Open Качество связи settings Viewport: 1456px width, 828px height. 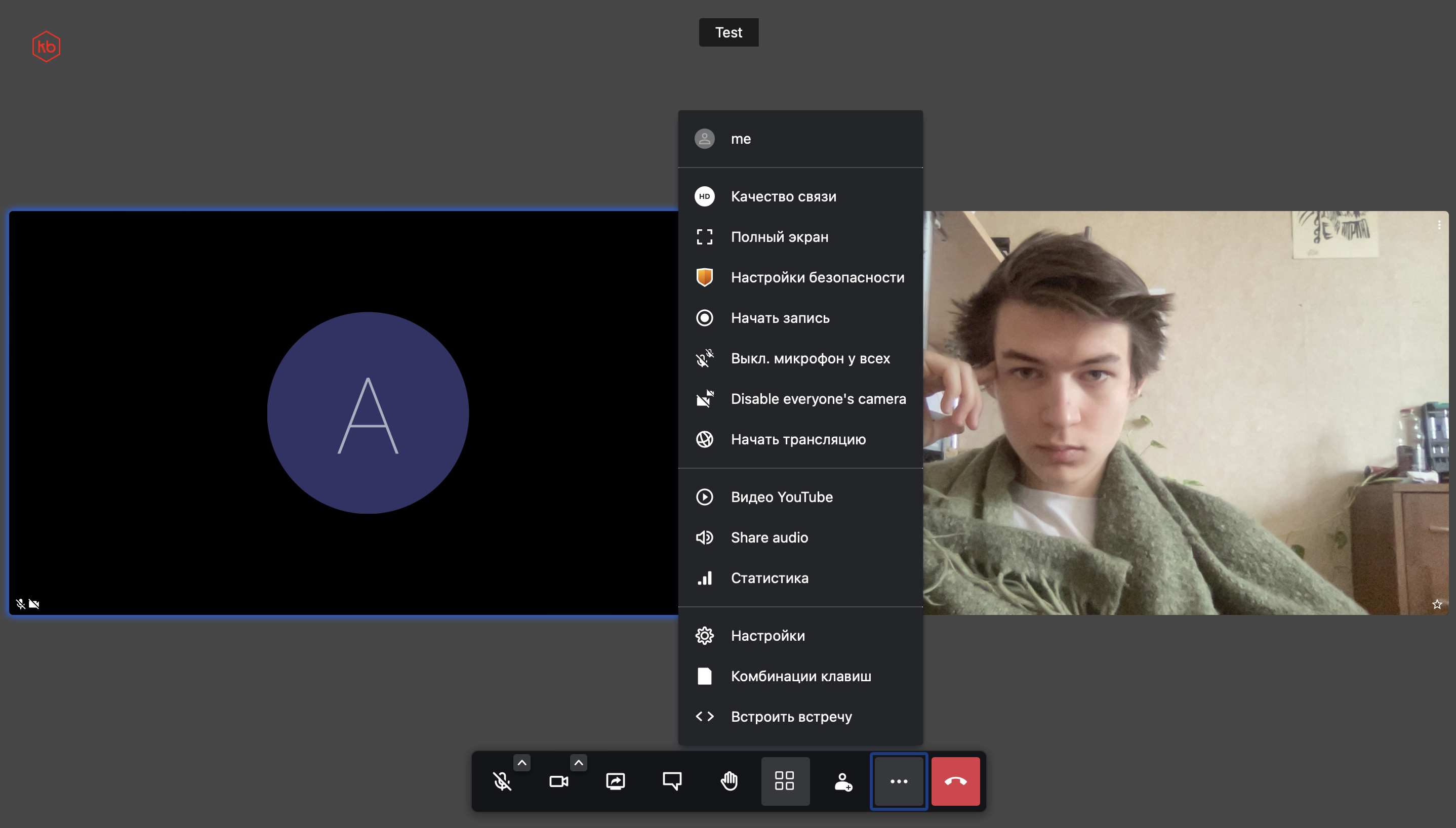tap(800, 196)
